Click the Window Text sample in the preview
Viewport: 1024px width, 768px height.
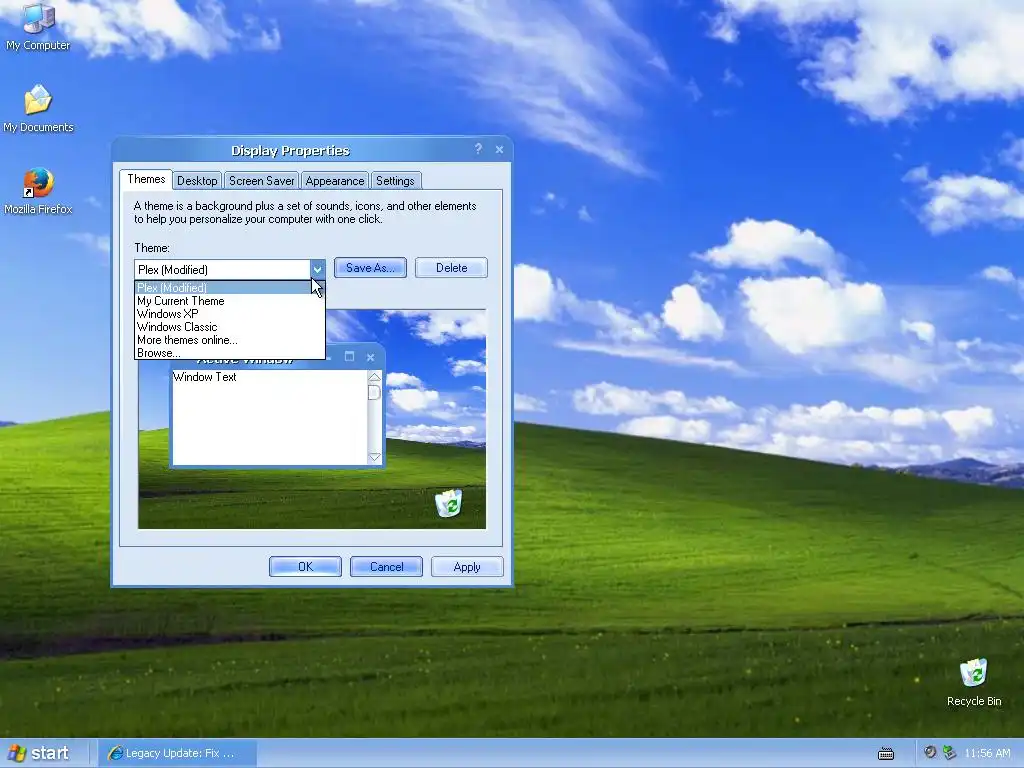[204, 377]
